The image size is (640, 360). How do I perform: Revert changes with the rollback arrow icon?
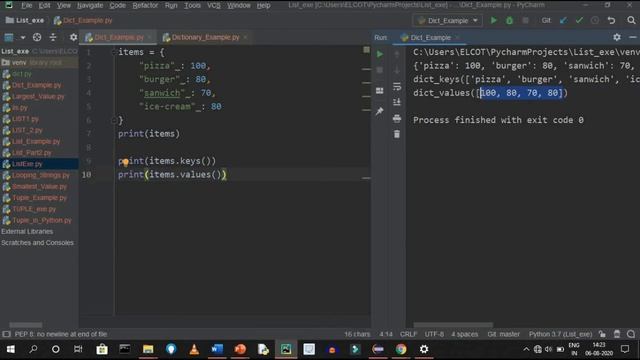(611, 20)
